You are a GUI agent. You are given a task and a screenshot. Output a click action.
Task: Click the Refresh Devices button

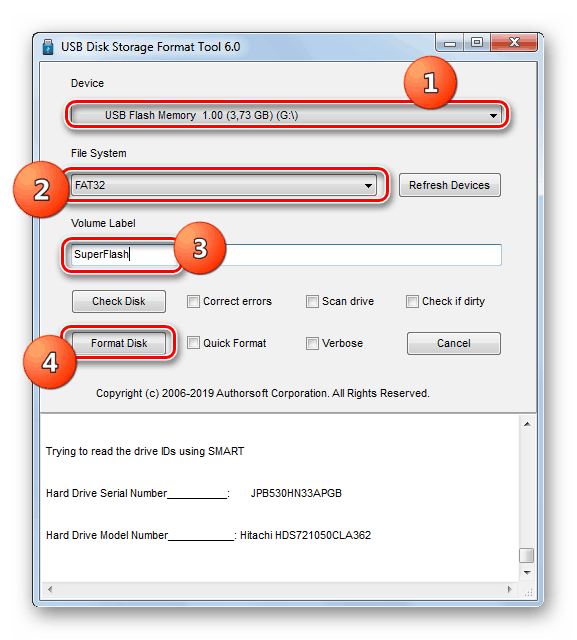click(x=449, y=185)
